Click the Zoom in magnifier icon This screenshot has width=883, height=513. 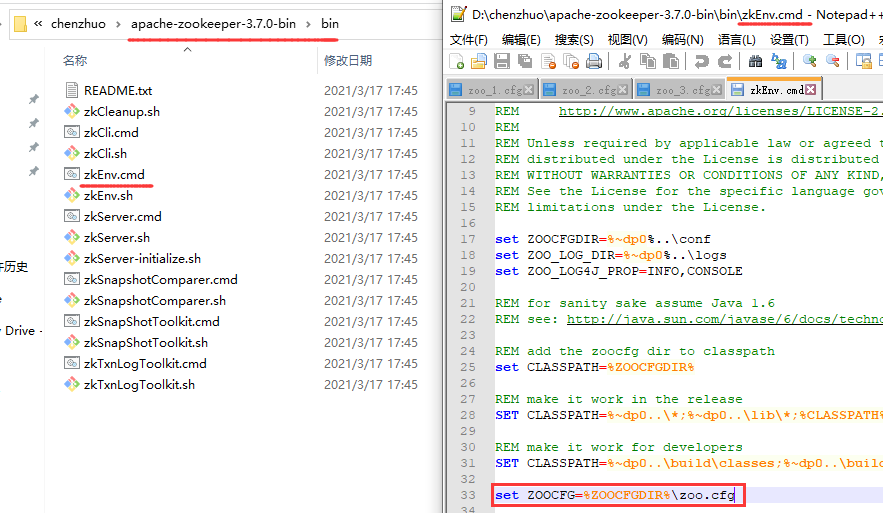pos(808,63)
